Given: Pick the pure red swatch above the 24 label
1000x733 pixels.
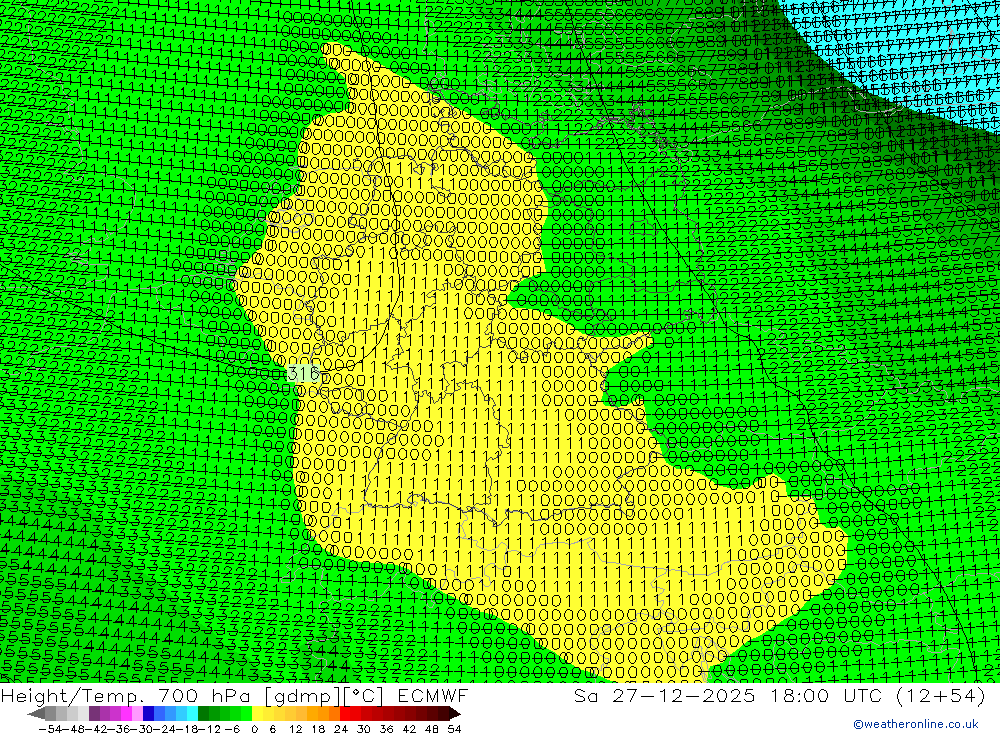Looking at the screenshot, I should click(x=345, y=714).
